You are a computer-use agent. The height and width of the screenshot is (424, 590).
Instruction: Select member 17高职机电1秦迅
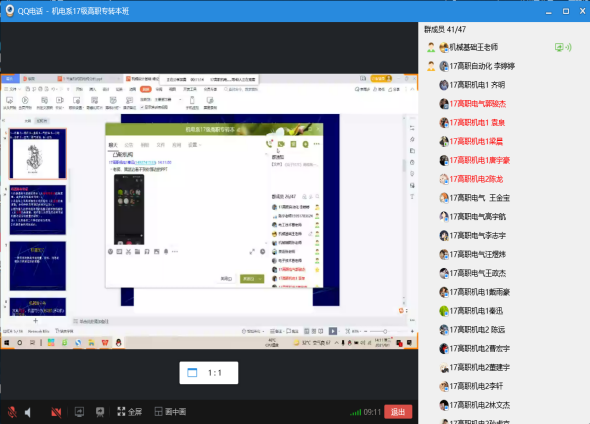click(x=471, y=311)
